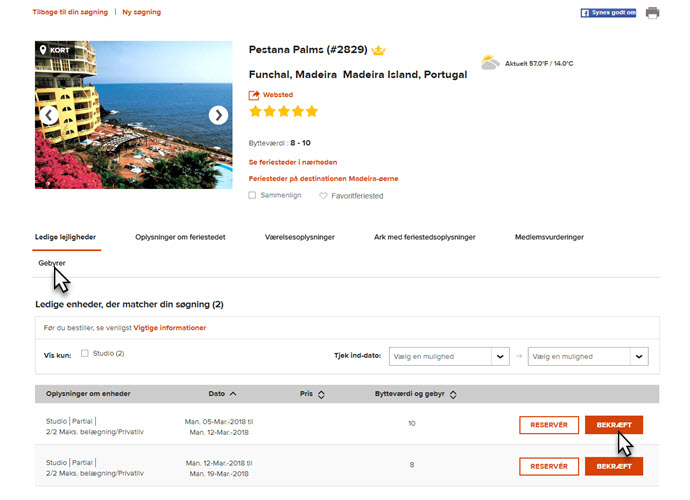Viewport: 690px width, 500px height.
Task: Click the 'Pestana Palms (#2829)' title
Action: pyautogui.click(x=308, y=50)
